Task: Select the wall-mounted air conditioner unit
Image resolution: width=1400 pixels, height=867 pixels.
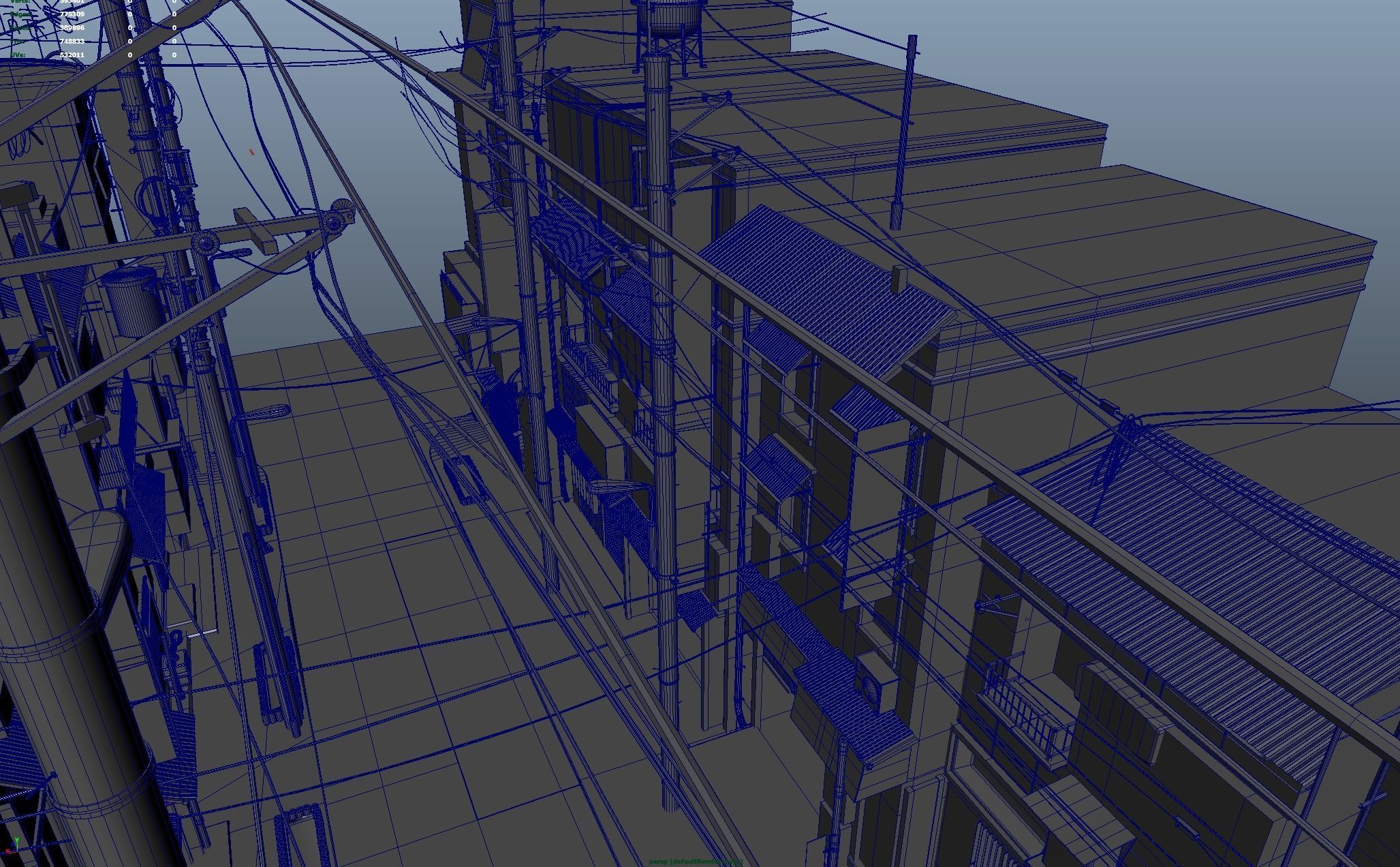Action: point(878,682)
